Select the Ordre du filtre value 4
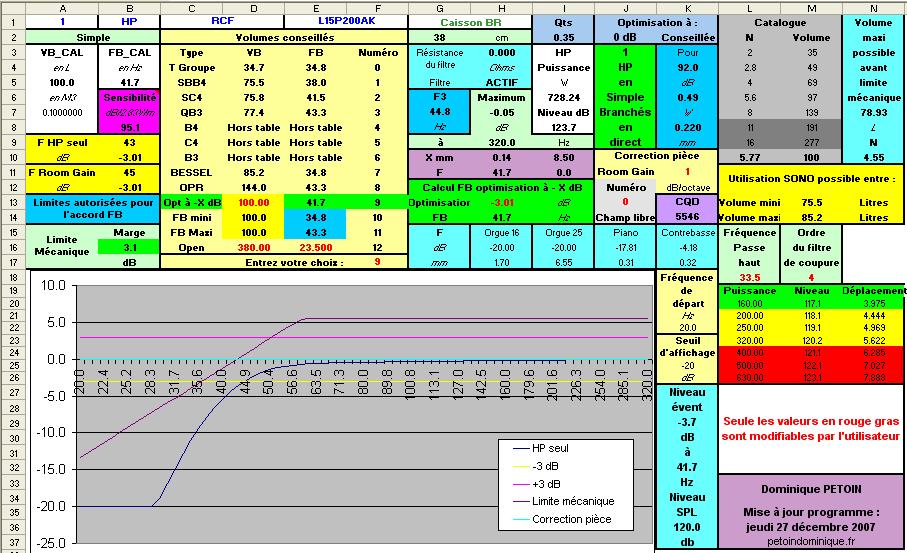907x553 pixels. coord(811,277)
